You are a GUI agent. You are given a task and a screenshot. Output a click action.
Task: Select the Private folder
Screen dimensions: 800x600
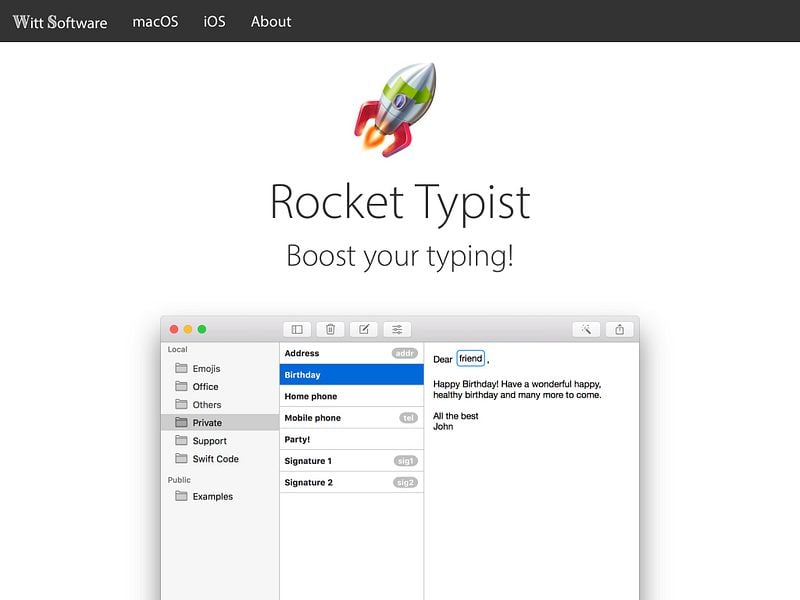click(x=220, y=422)
